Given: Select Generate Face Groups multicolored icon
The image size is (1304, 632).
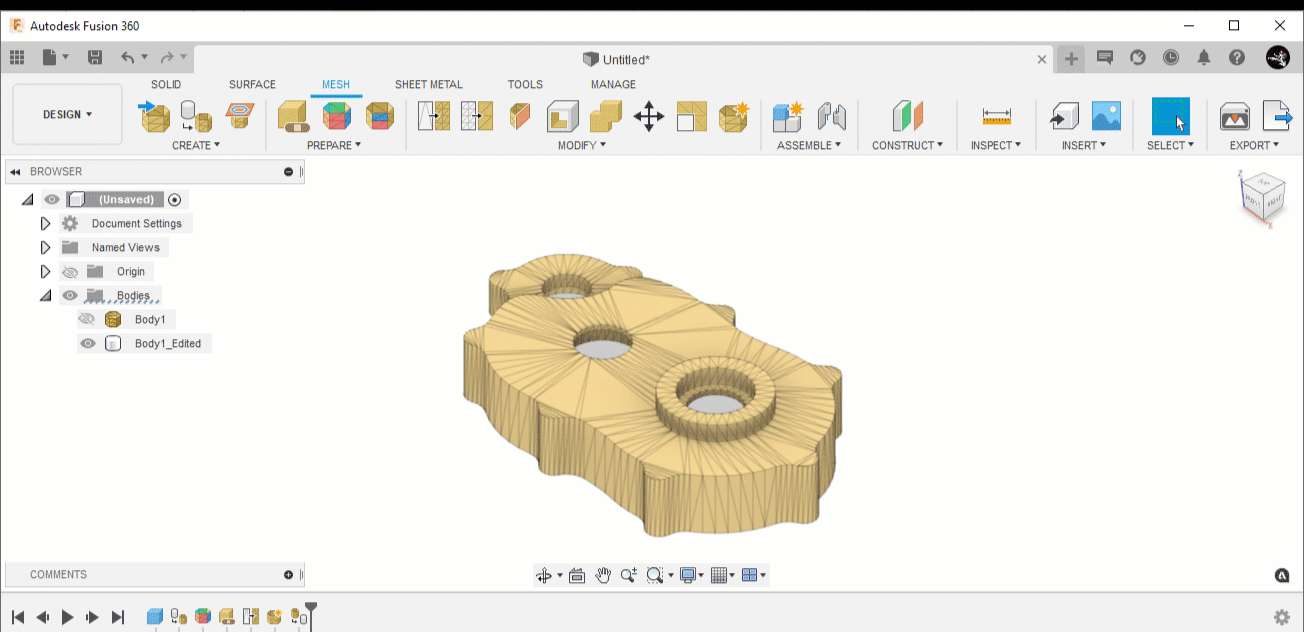Looking at the screenshot, I should [337, 116].
